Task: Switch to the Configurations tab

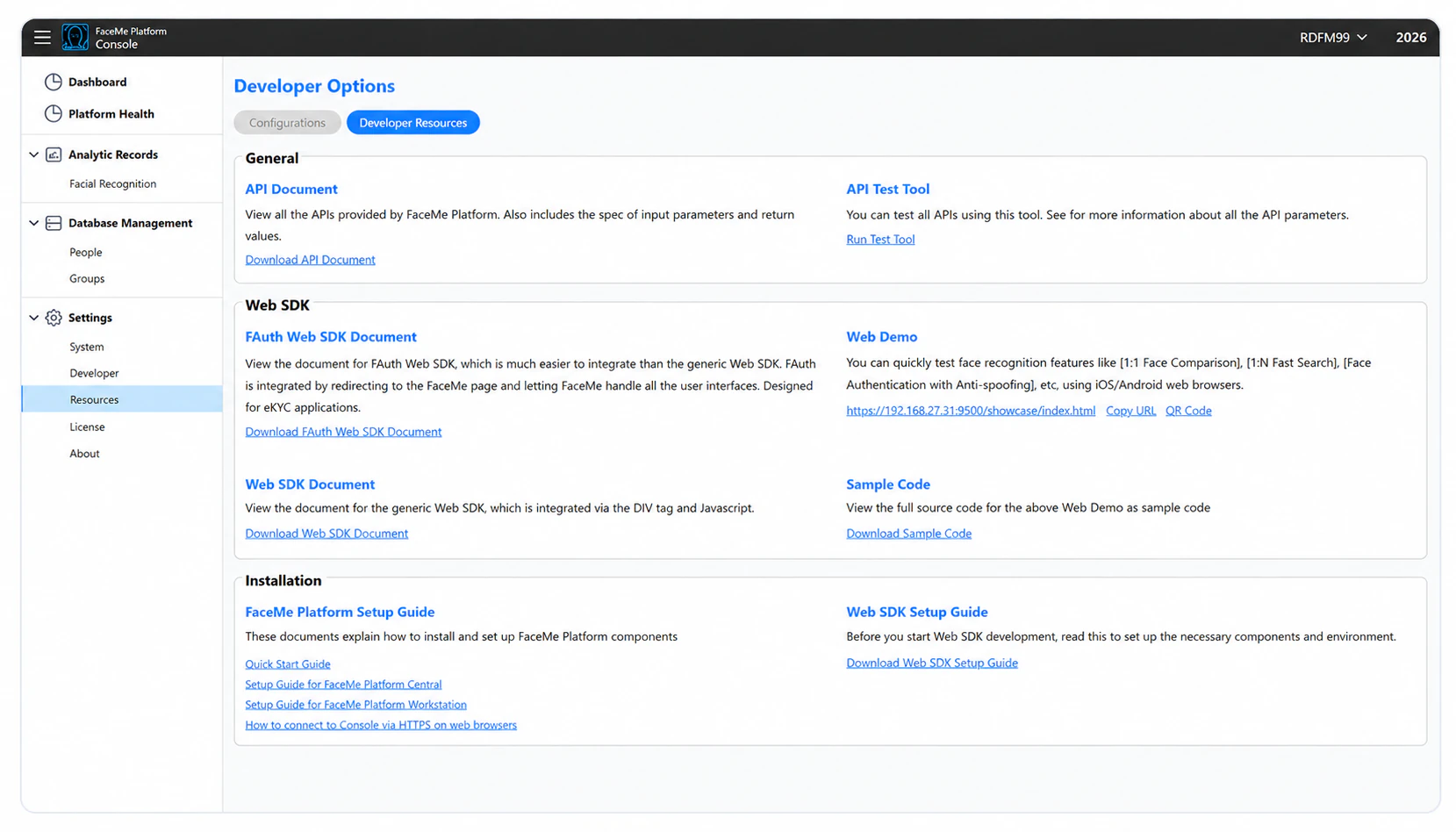Action: click(287, 123)
